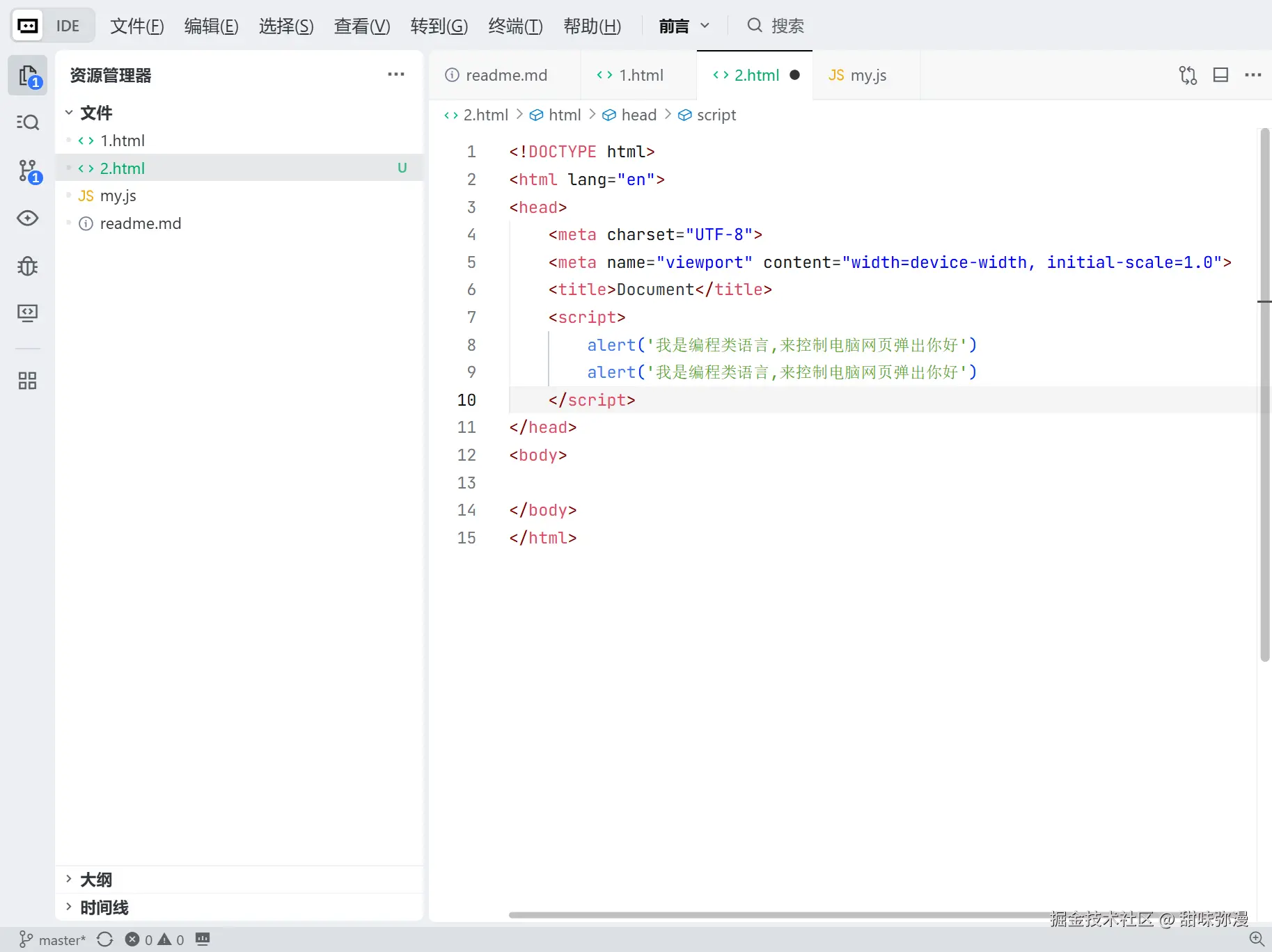Open the 选择(S) menu
Viewport: 1272px width, 952px height.
point(286,26)
